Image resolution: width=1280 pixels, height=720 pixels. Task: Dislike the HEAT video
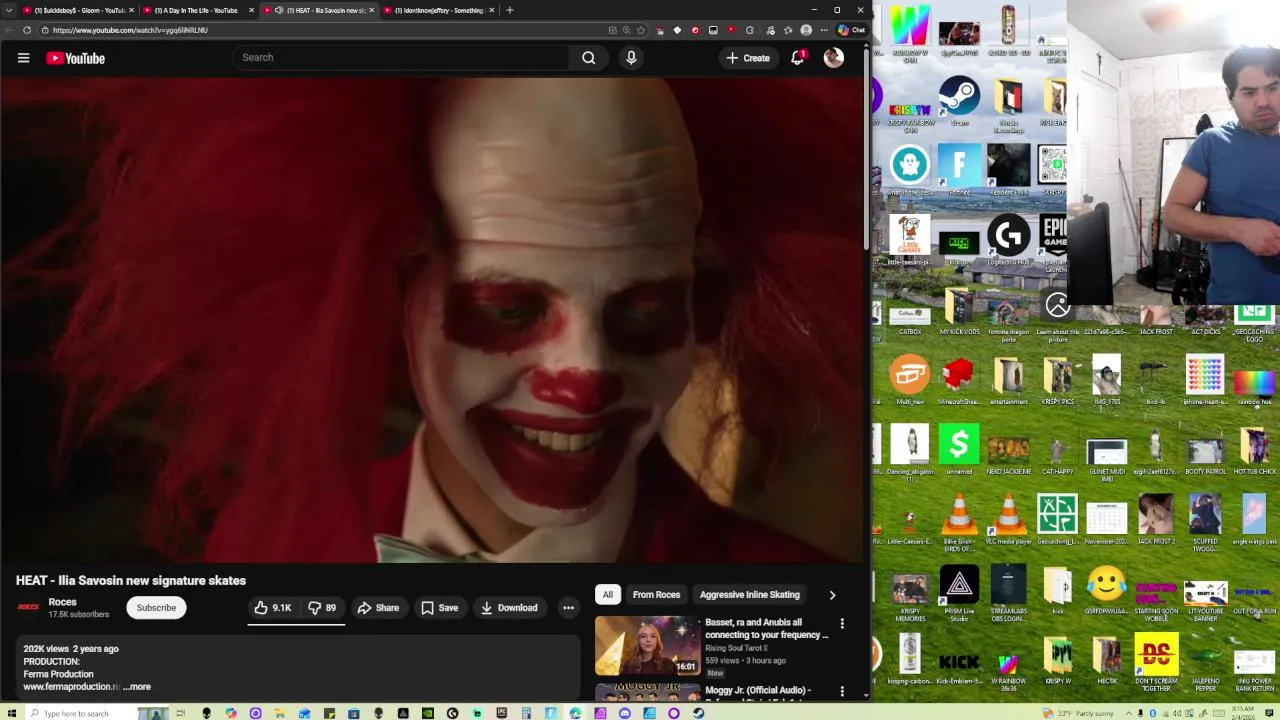click(322, 608)
